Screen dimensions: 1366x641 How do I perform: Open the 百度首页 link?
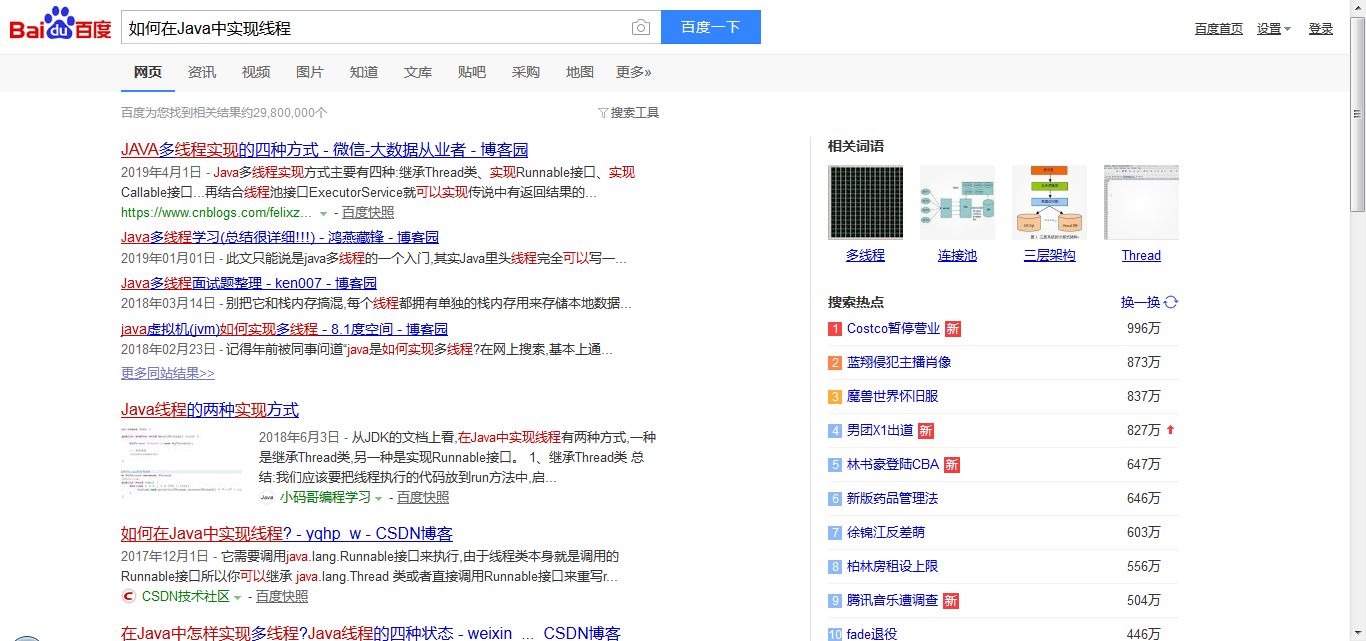(x=1219, y=29)
